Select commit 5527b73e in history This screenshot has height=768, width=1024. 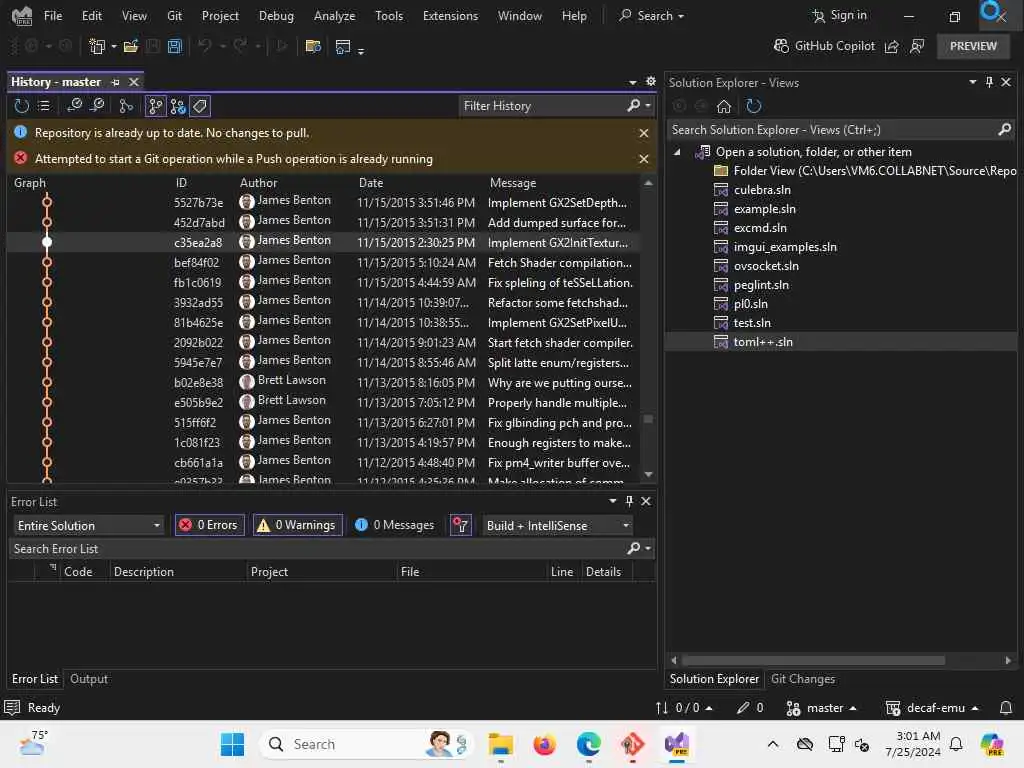323,202
